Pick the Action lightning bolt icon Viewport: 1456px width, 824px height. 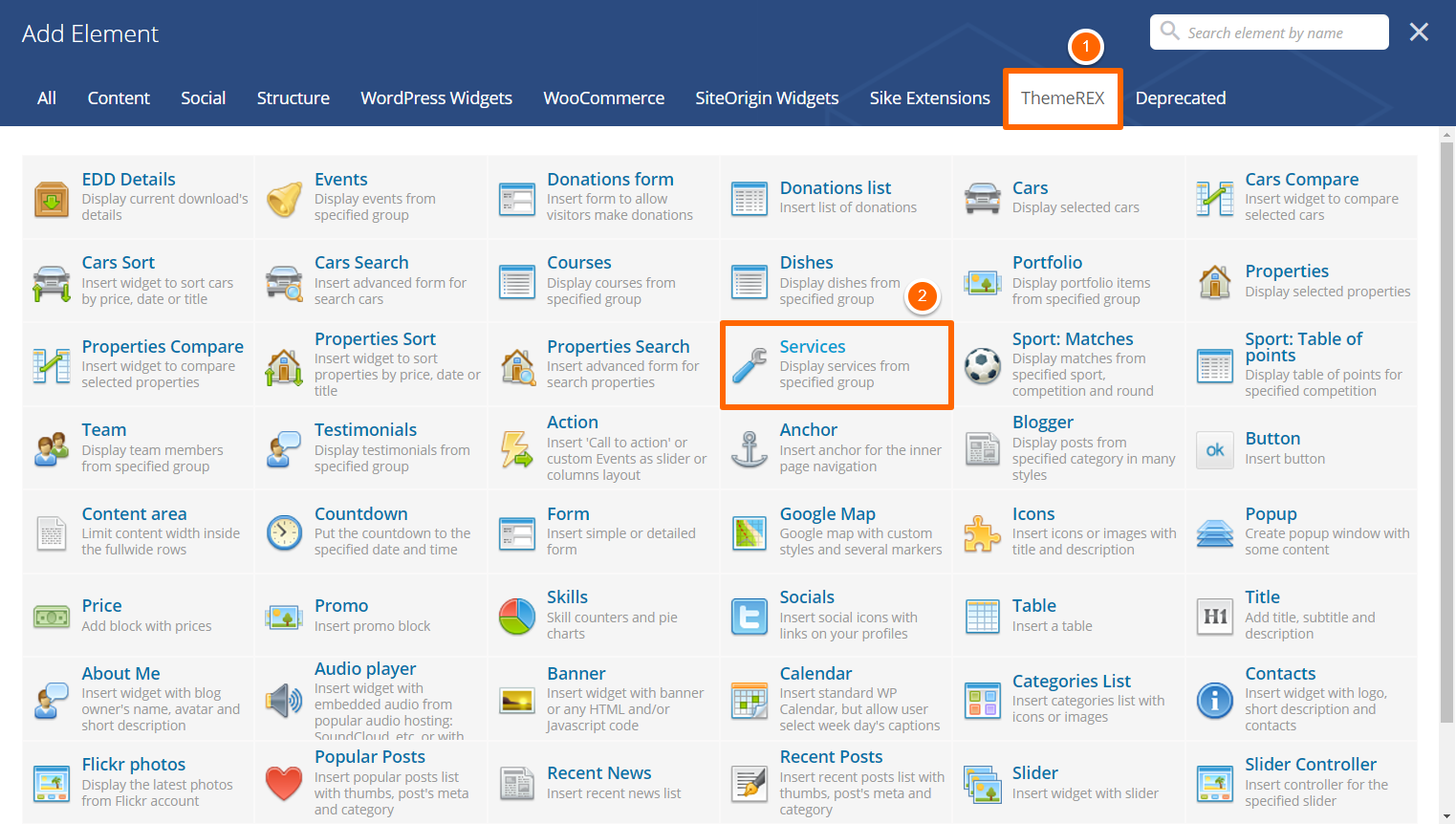(x=517, y=449)
